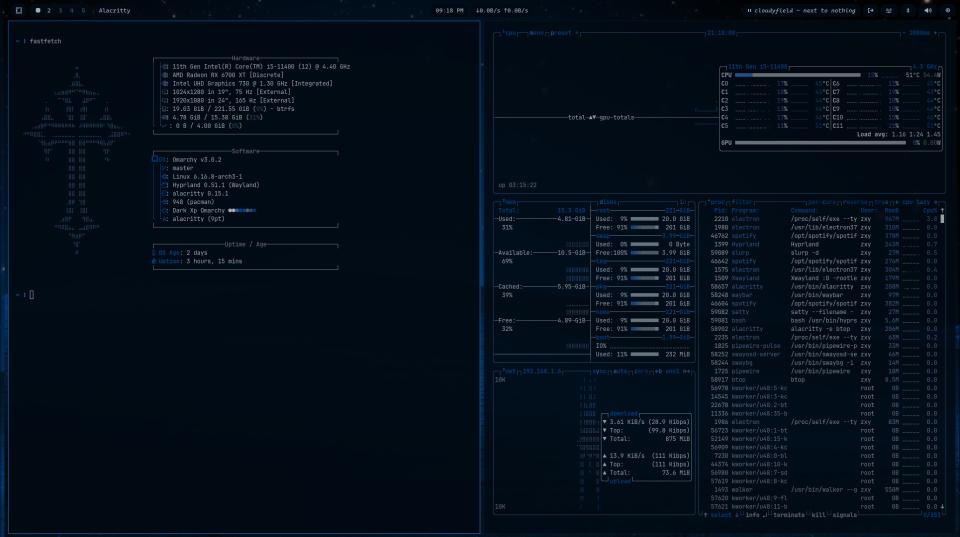The image size is (960, 537).
Task: Switch to workspace 4 in top bar
Action: coord(72,10)
